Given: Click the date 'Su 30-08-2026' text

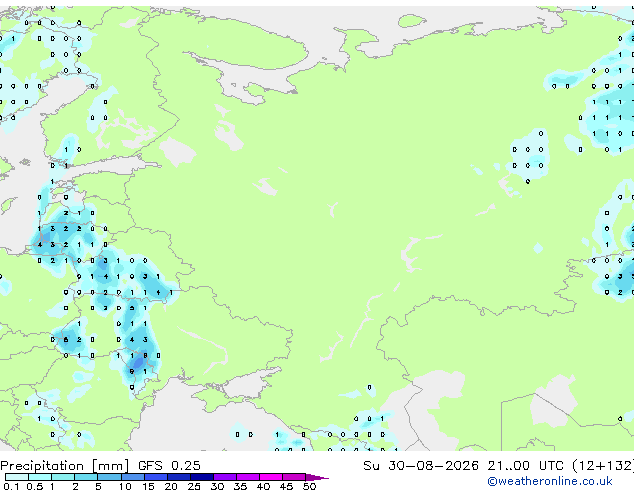Looking at the screenshot, I should (421, 465).
